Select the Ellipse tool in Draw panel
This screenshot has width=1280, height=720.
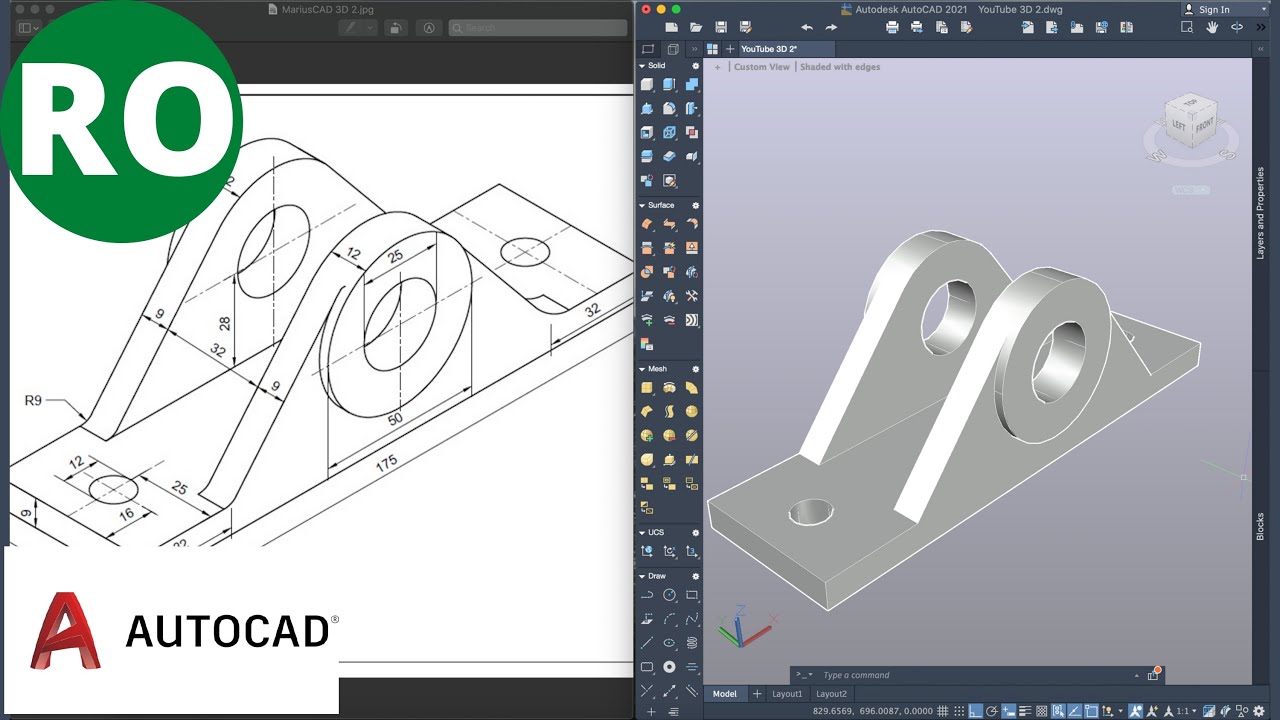tap(669, 643)
